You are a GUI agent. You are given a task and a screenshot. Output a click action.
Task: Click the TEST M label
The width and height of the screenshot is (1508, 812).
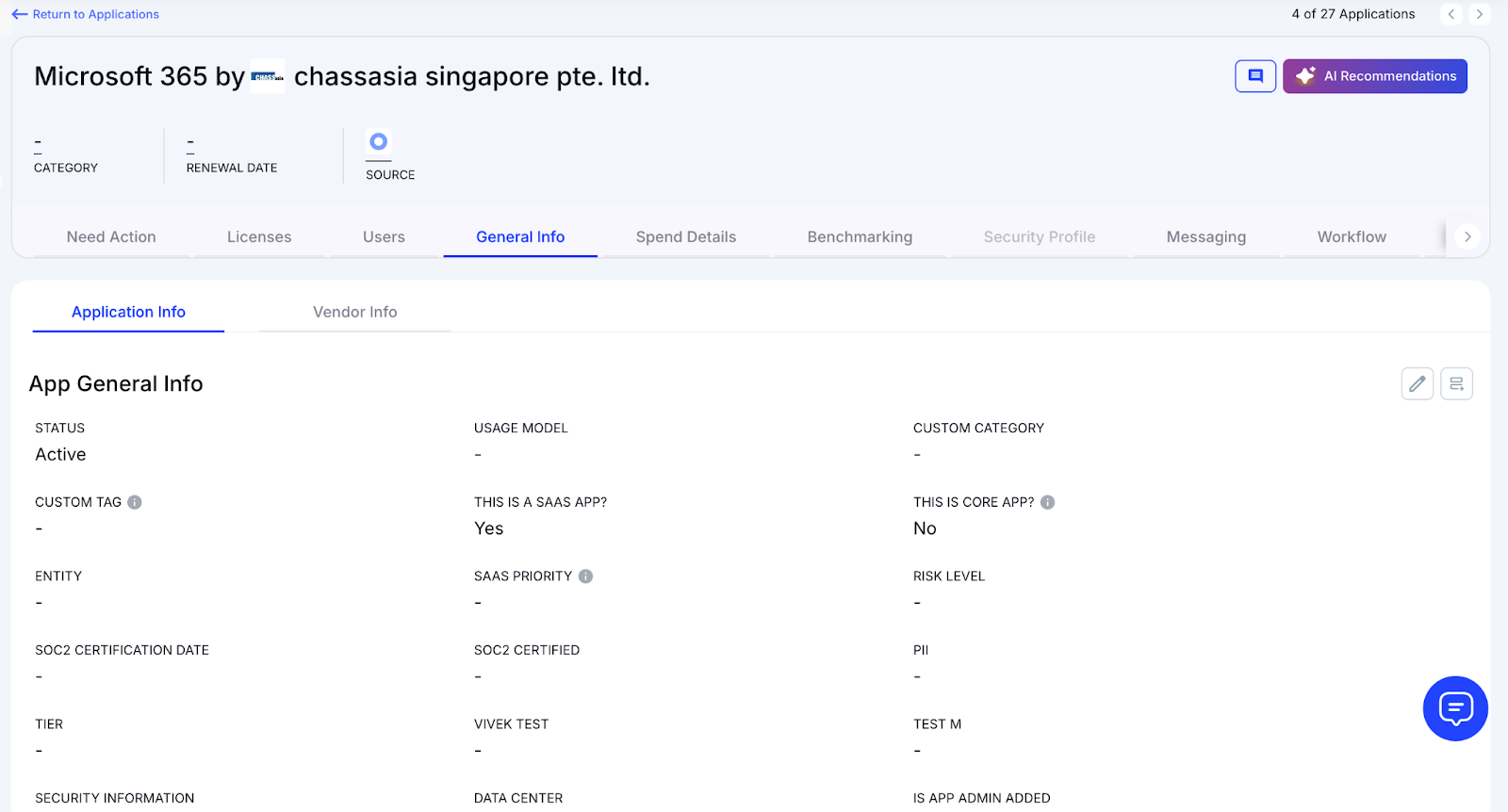point(938,724)
